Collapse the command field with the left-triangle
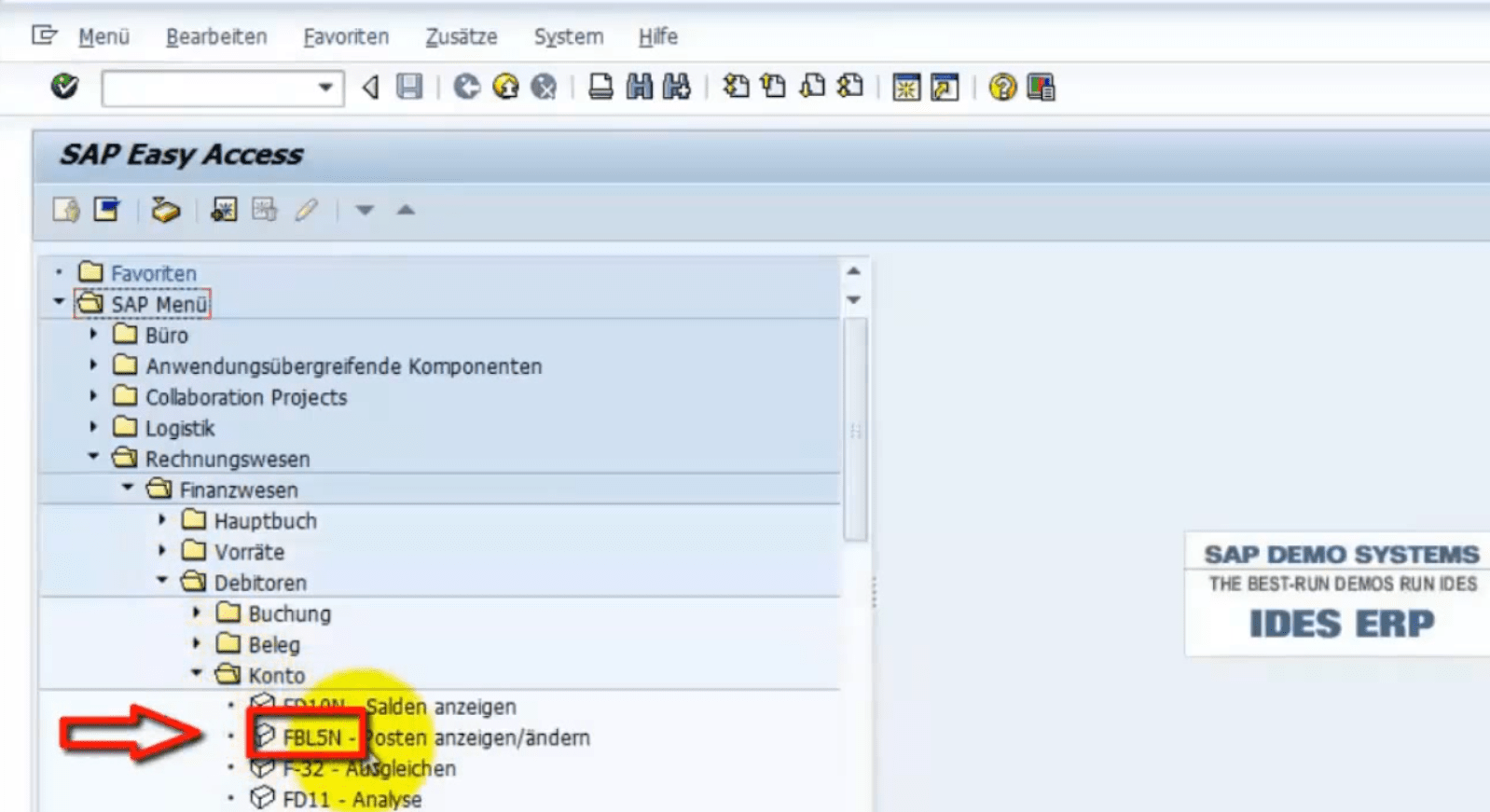This screenshot has height=812, width=1490. (371, 88)
